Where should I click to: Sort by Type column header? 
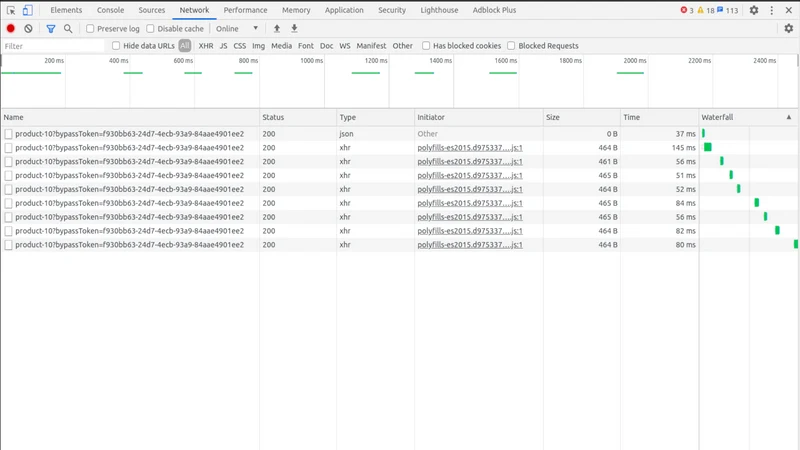[x=376, y=117]
